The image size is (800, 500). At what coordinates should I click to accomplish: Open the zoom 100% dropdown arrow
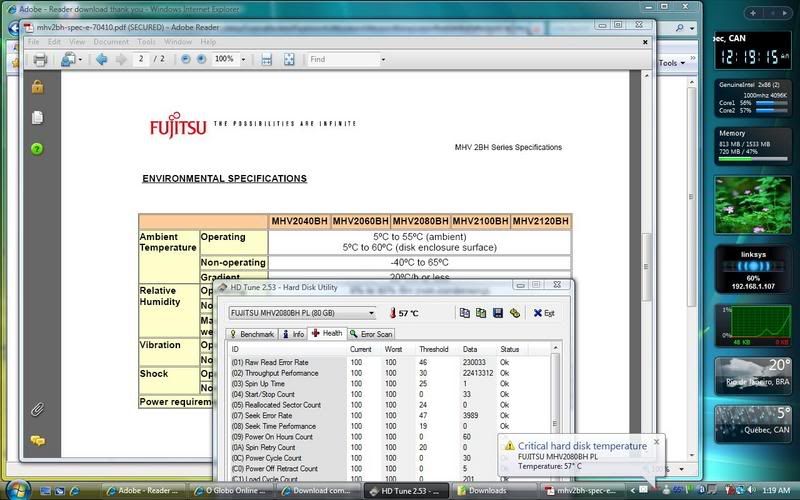(x=243, y=60)
